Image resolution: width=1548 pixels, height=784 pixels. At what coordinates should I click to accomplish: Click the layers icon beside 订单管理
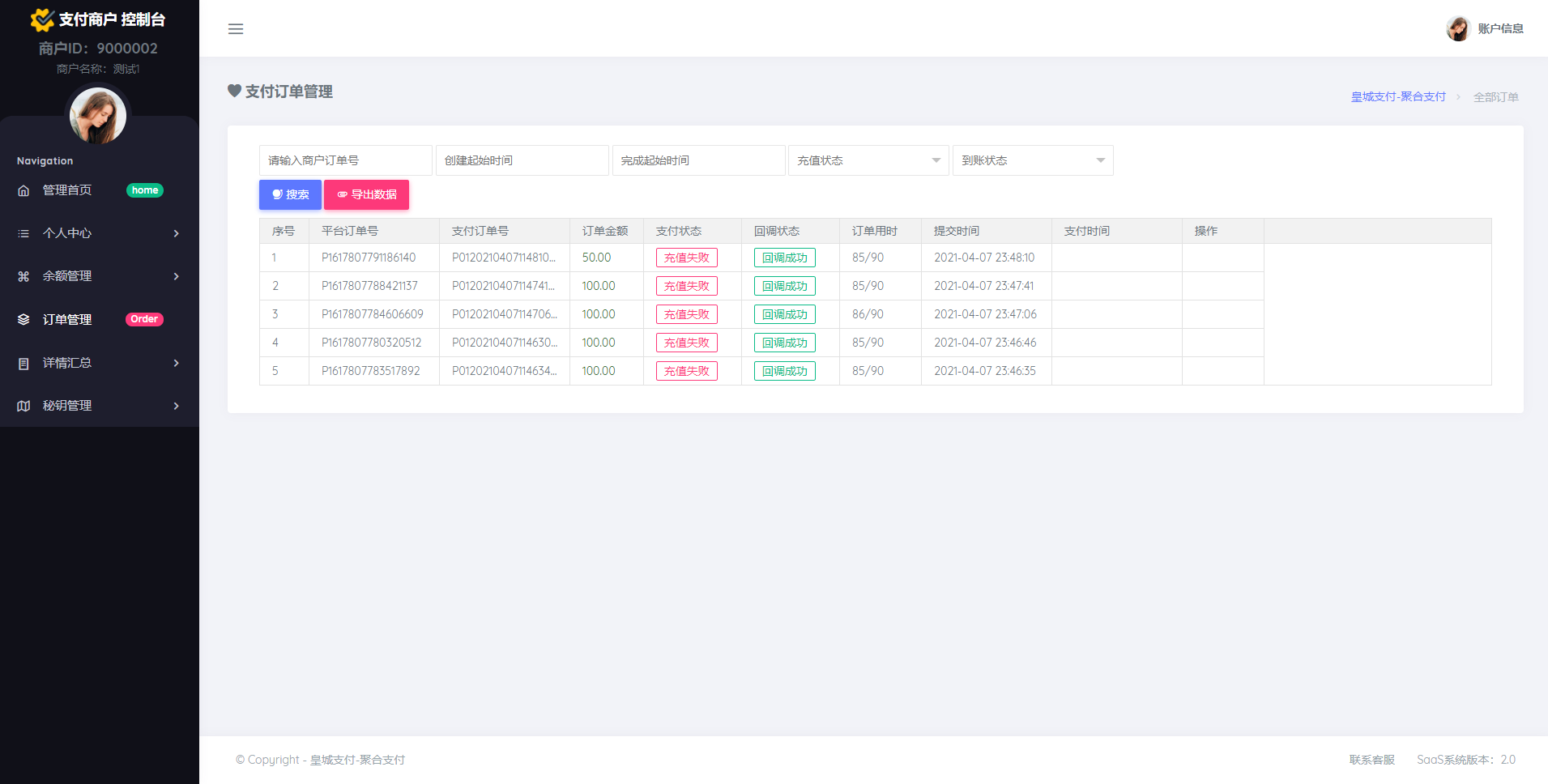[x=23, y=319]
